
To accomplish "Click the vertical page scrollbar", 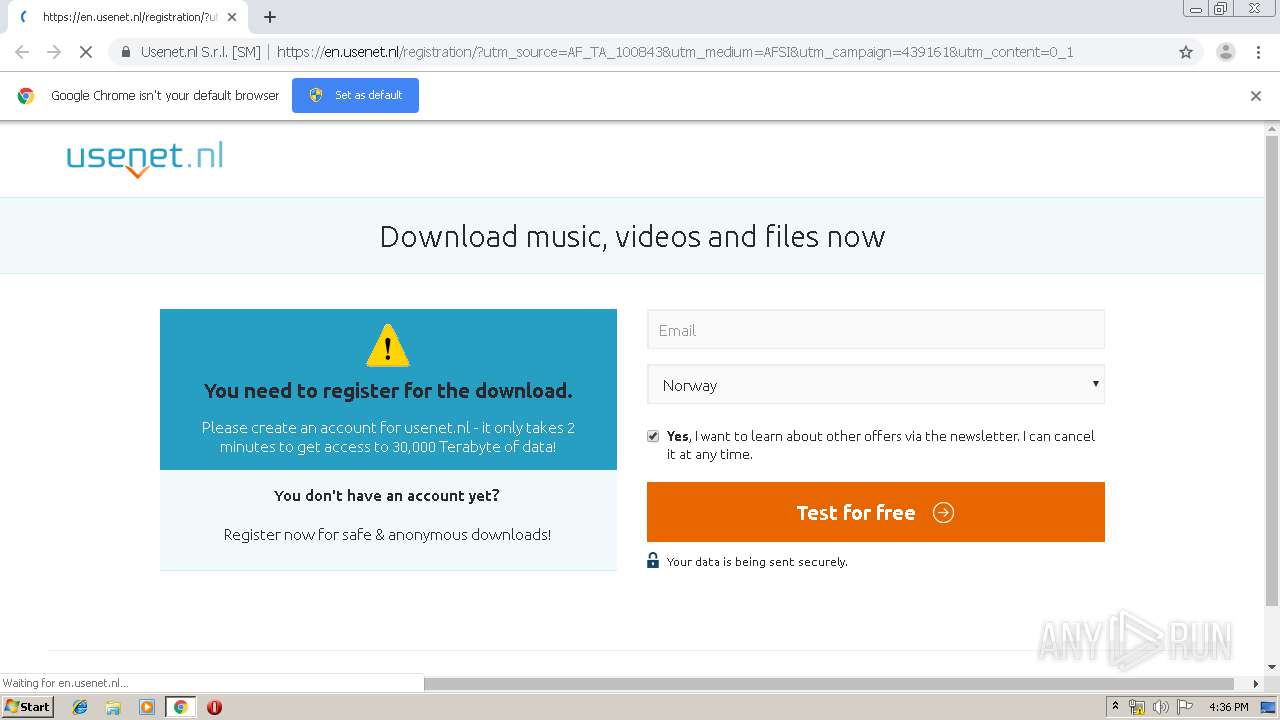I will tap(1272, 372).
